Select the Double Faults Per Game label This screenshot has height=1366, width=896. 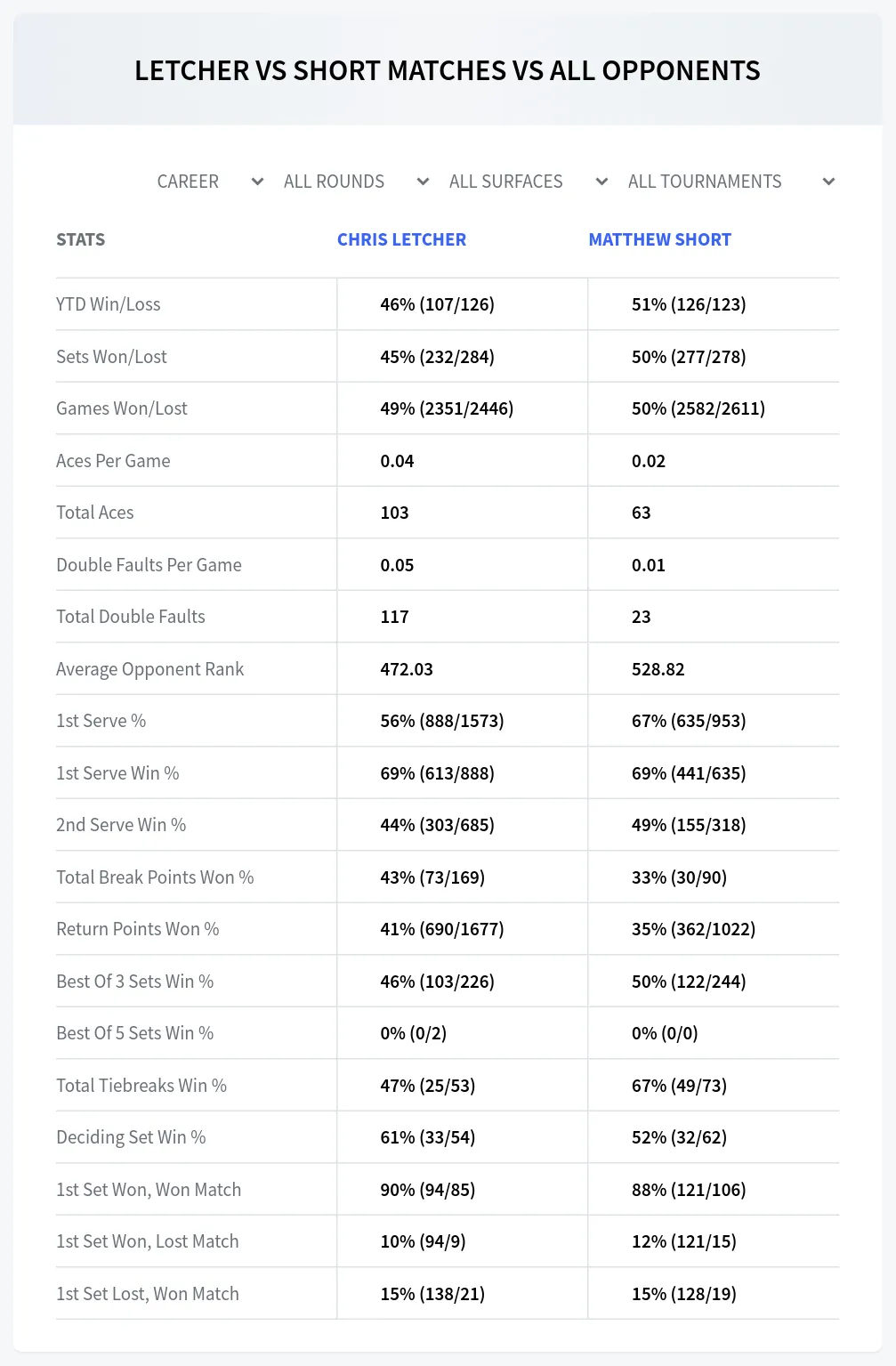pyautogui.click(x=149, y=565)
